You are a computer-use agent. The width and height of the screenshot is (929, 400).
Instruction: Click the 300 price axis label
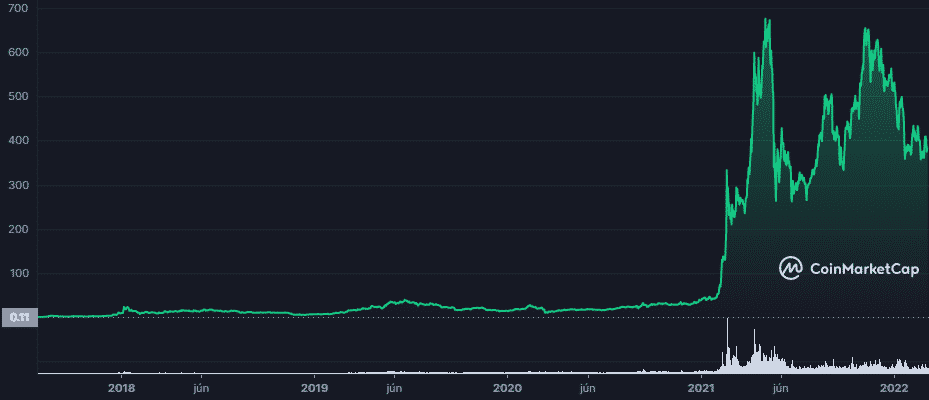tap(17, 185)
